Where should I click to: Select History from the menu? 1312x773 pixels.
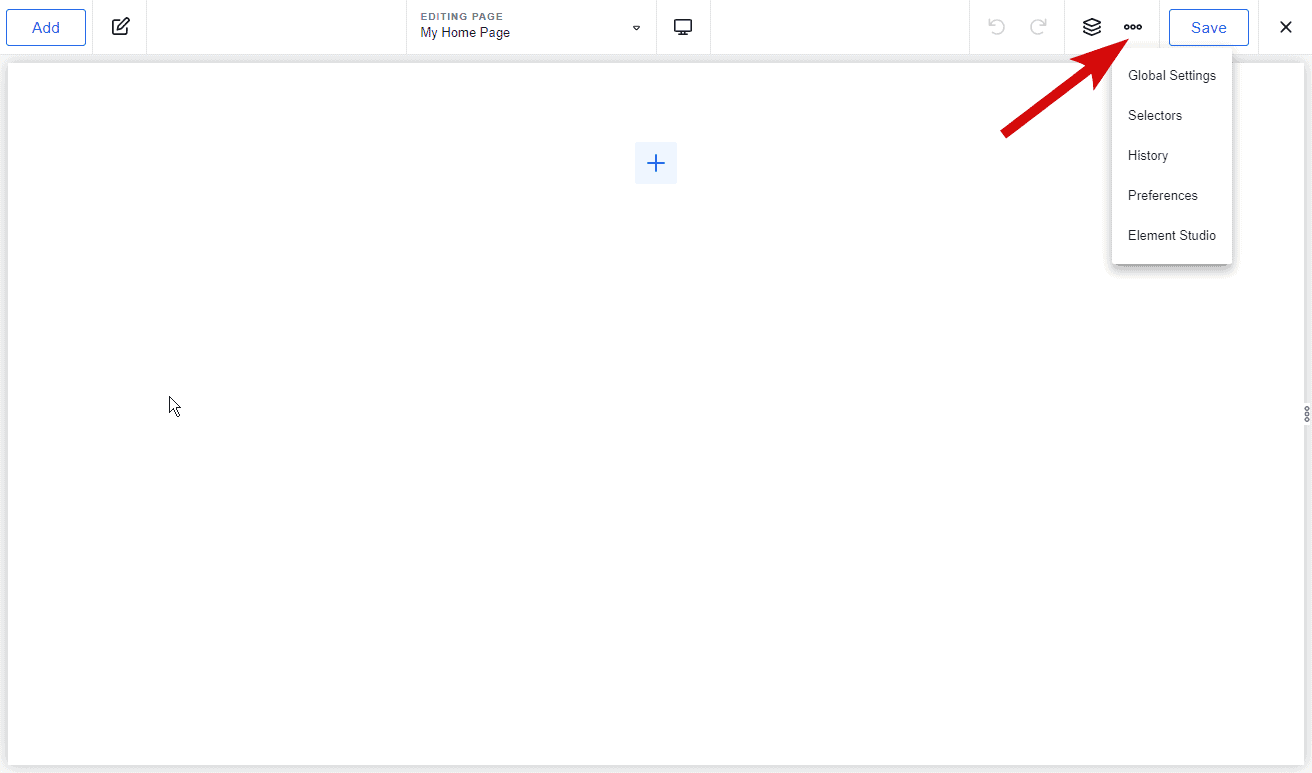click(x=1148, y=156)
